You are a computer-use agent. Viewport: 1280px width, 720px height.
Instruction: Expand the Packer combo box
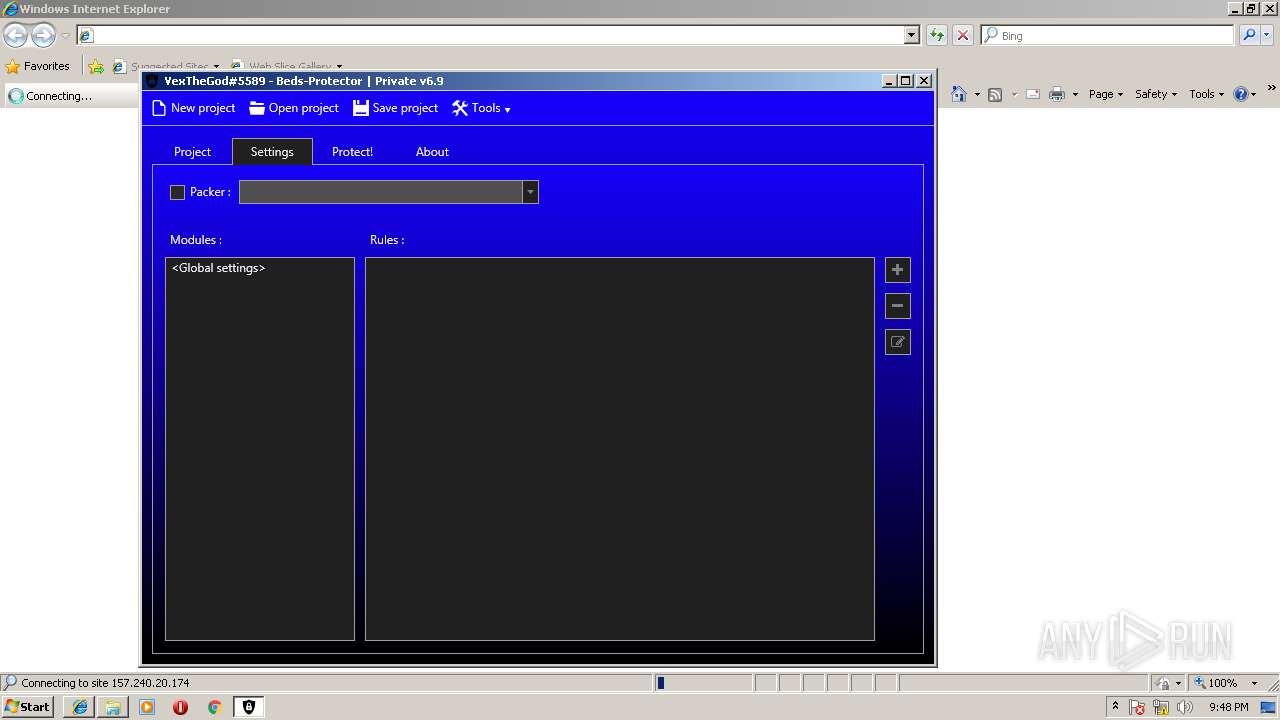click(x=530, y=192)
